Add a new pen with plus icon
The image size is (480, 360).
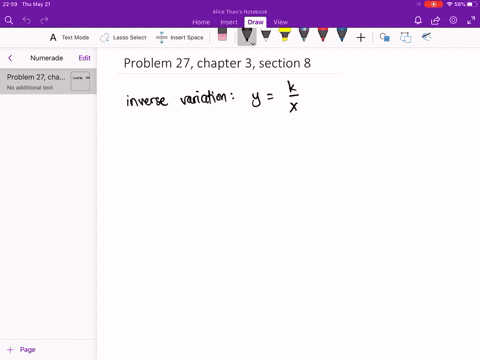(361, 37)
